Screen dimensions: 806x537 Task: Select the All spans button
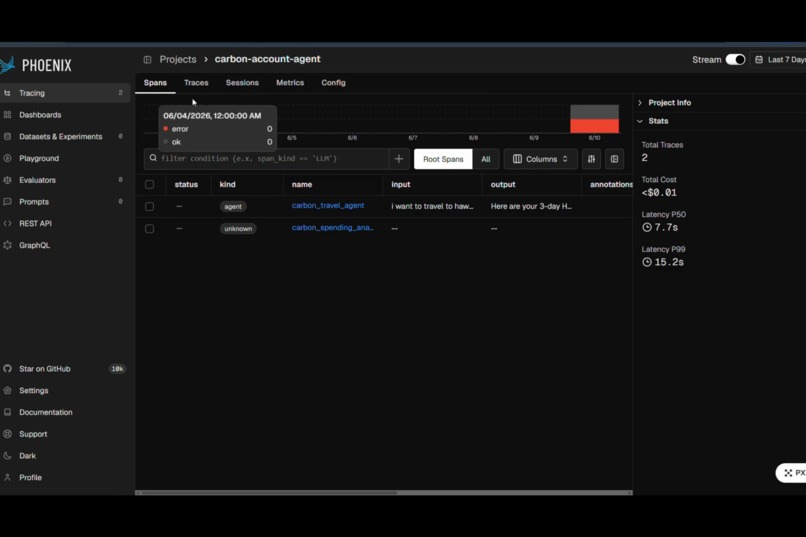pos(485,159)
